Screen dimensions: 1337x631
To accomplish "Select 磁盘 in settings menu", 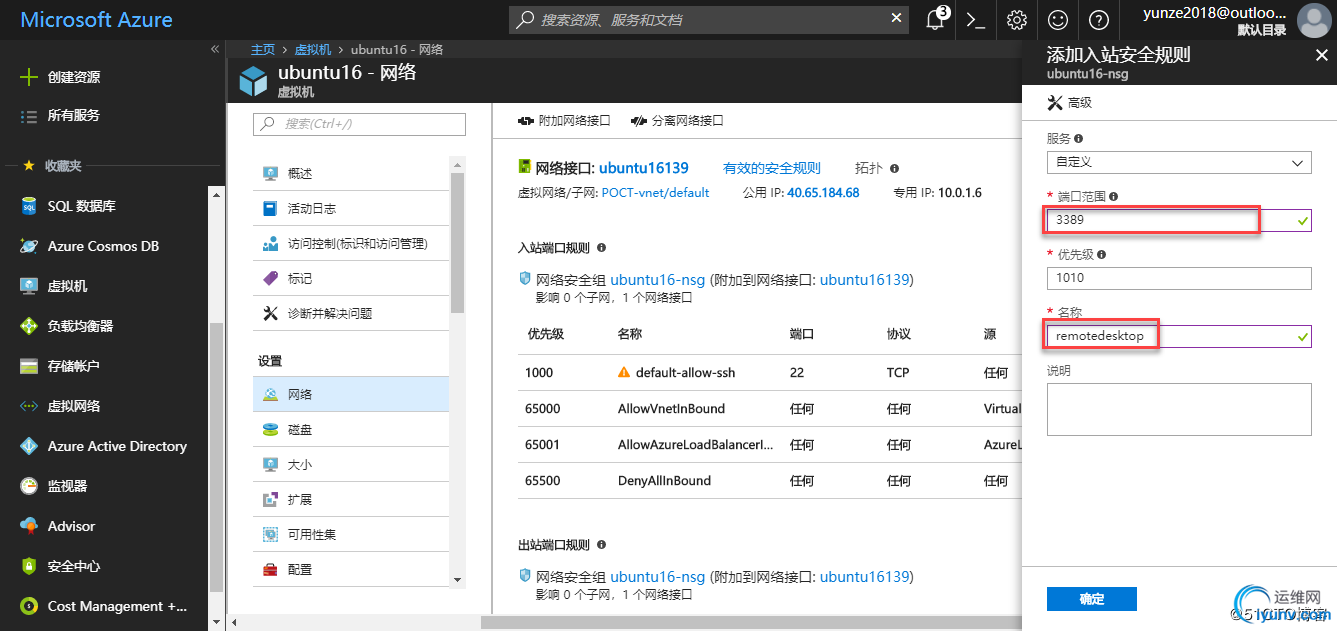I will (x=351, y=430).
